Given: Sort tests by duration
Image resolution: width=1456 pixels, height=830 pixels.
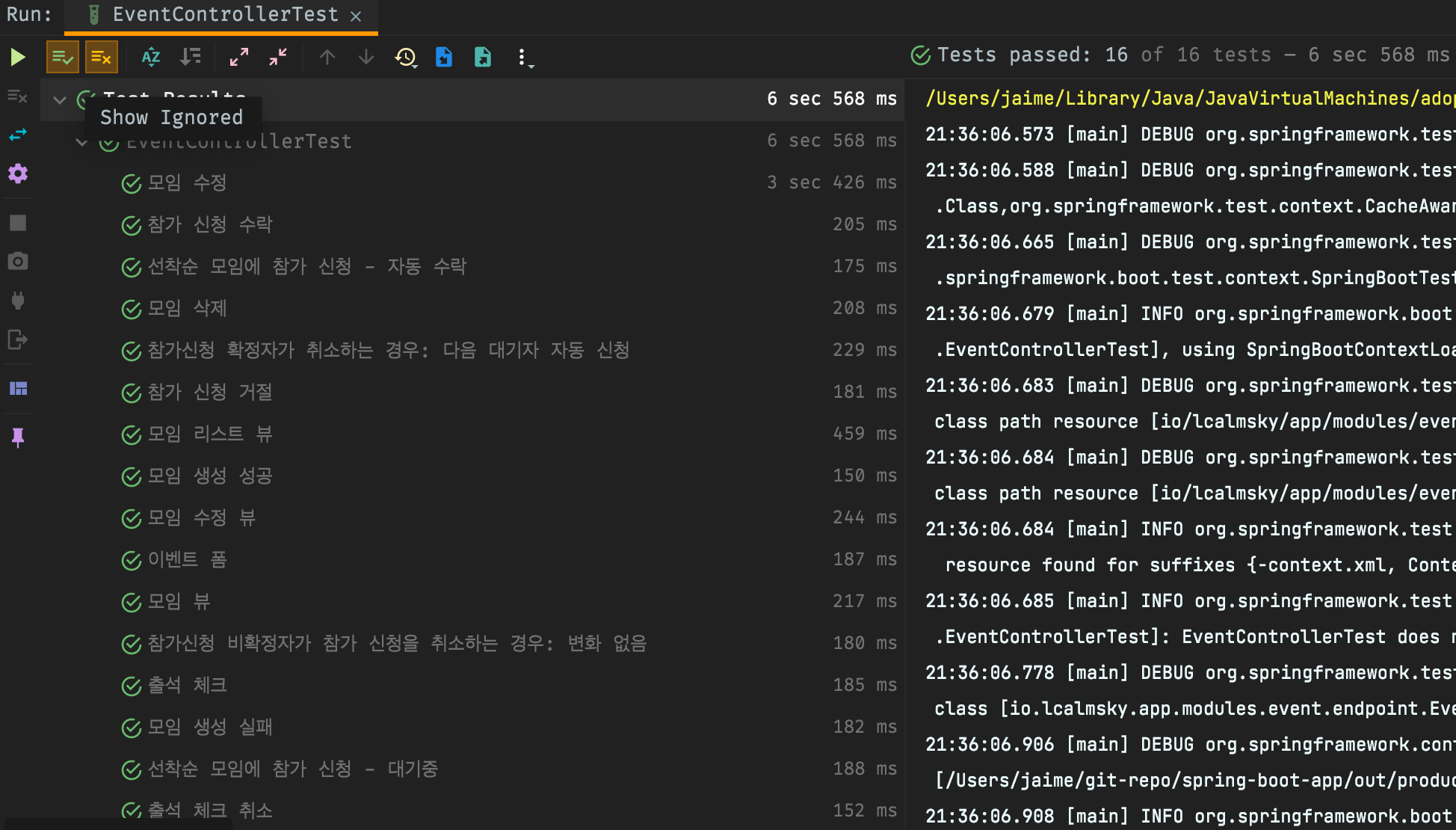Looking at the screenshot, I should (x=191, y=58).
